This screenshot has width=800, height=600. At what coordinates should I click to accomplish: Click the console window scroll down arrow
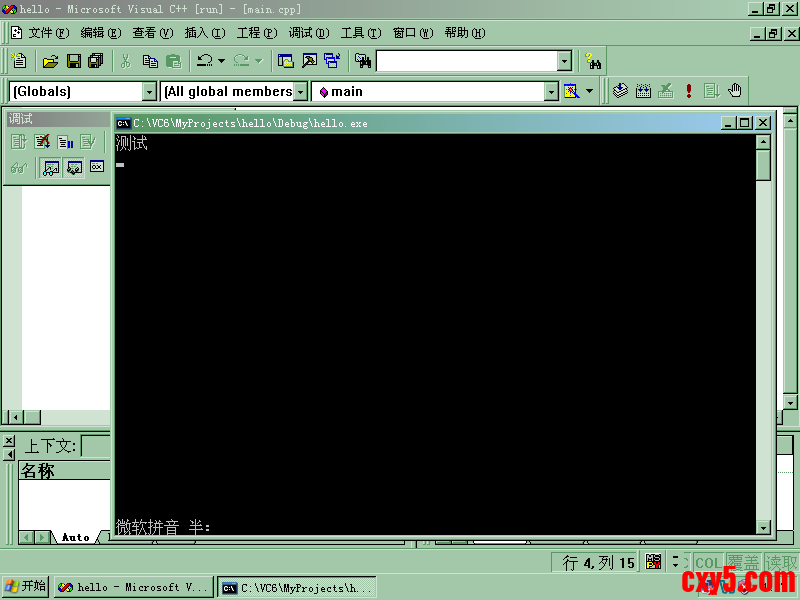point(763,527)
